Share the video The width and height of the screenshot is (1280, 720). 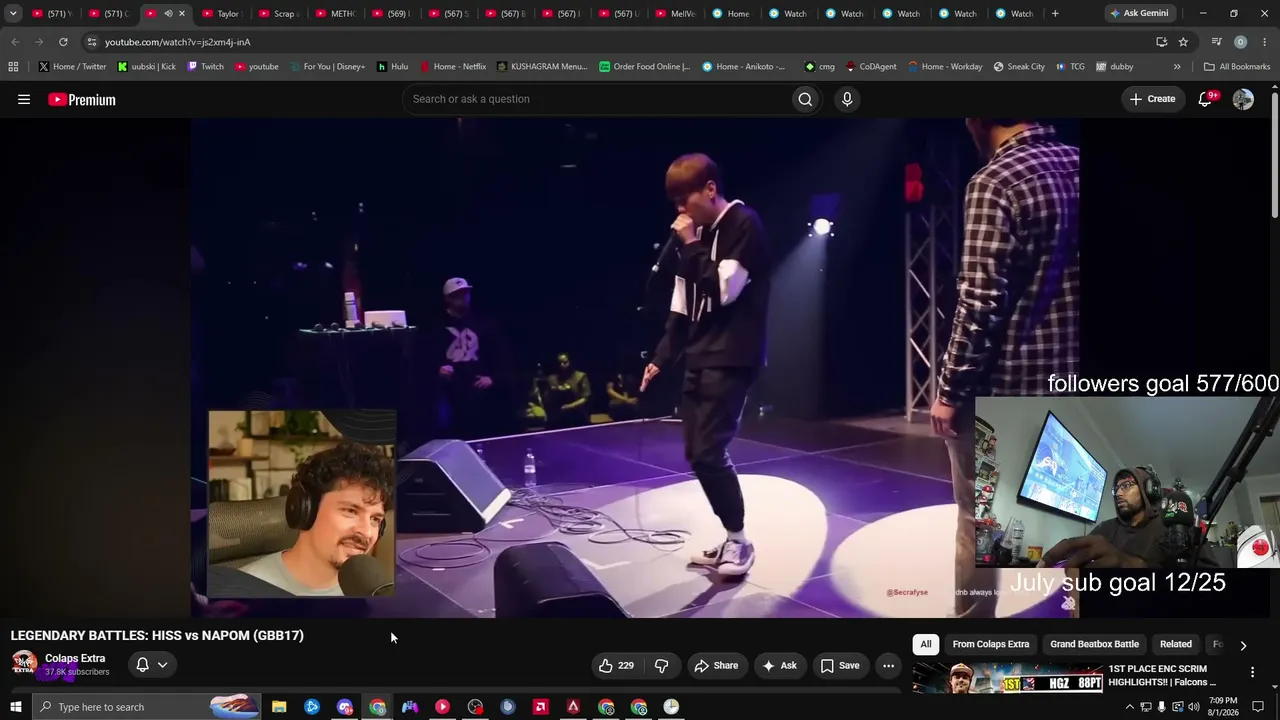coord(716,665)
